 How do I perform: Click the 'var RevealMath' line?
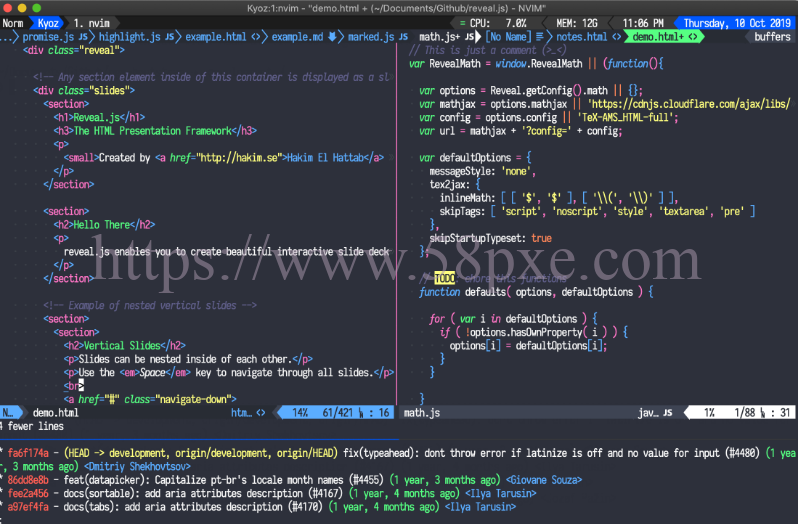click(x=536, y=64)
